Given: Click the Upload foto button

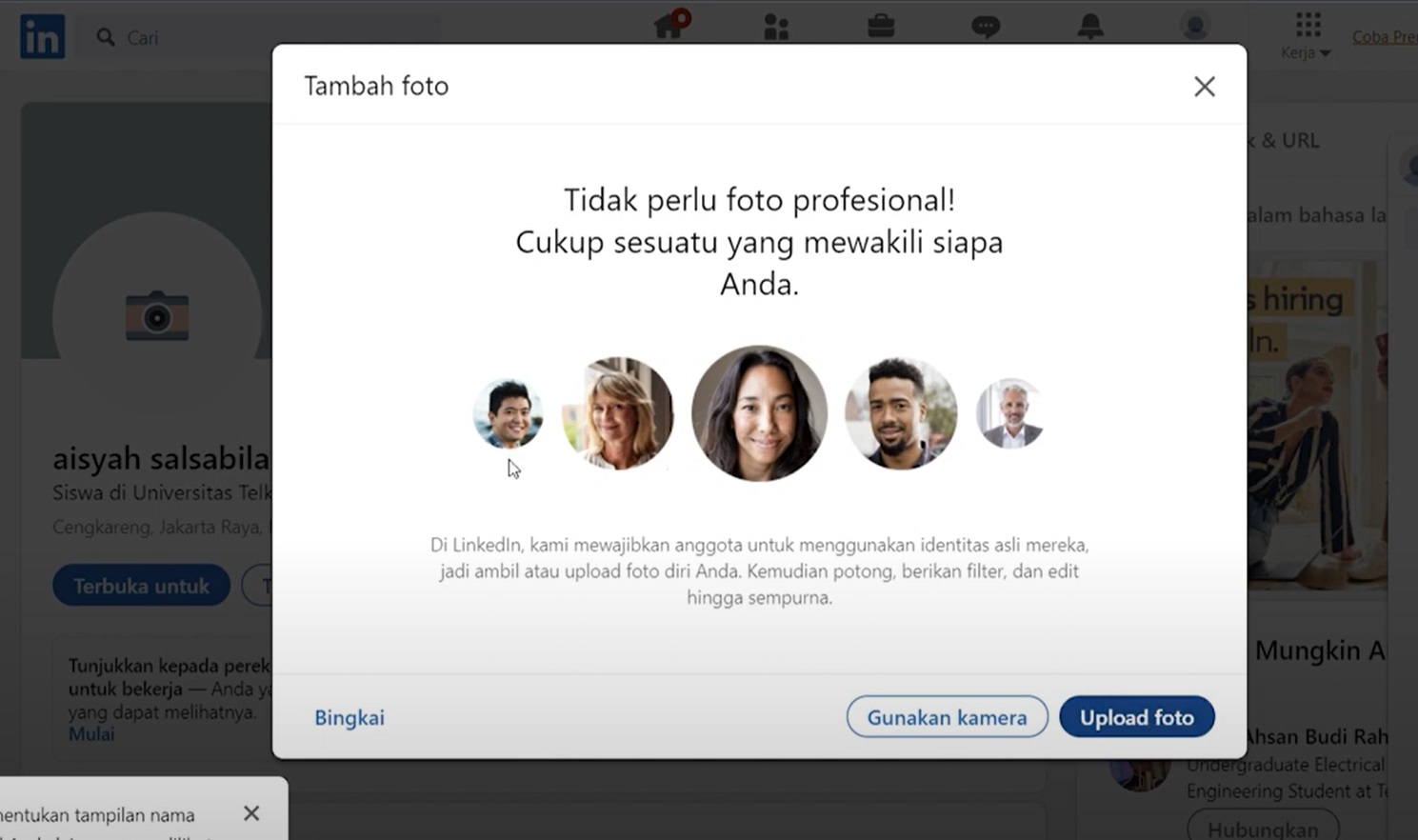Looking at the screenshot, I should coord(1136,717).
